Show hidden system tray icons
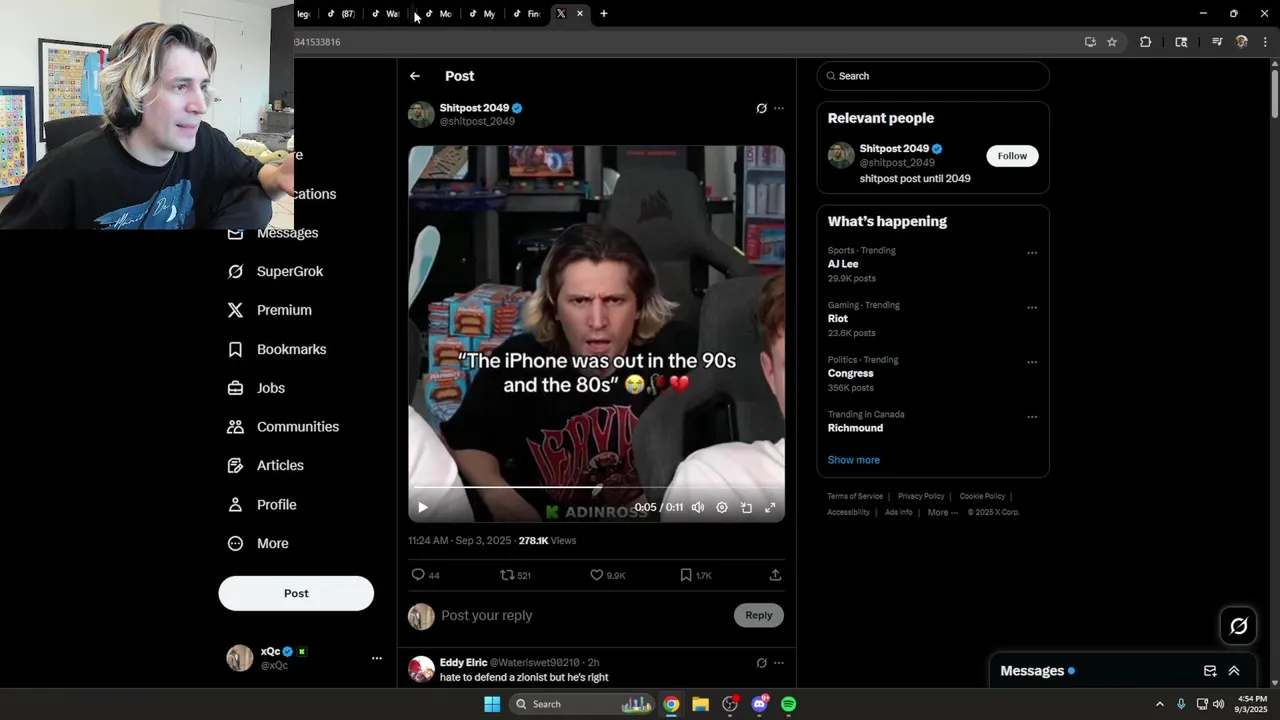 click(x=1160, y=704)
